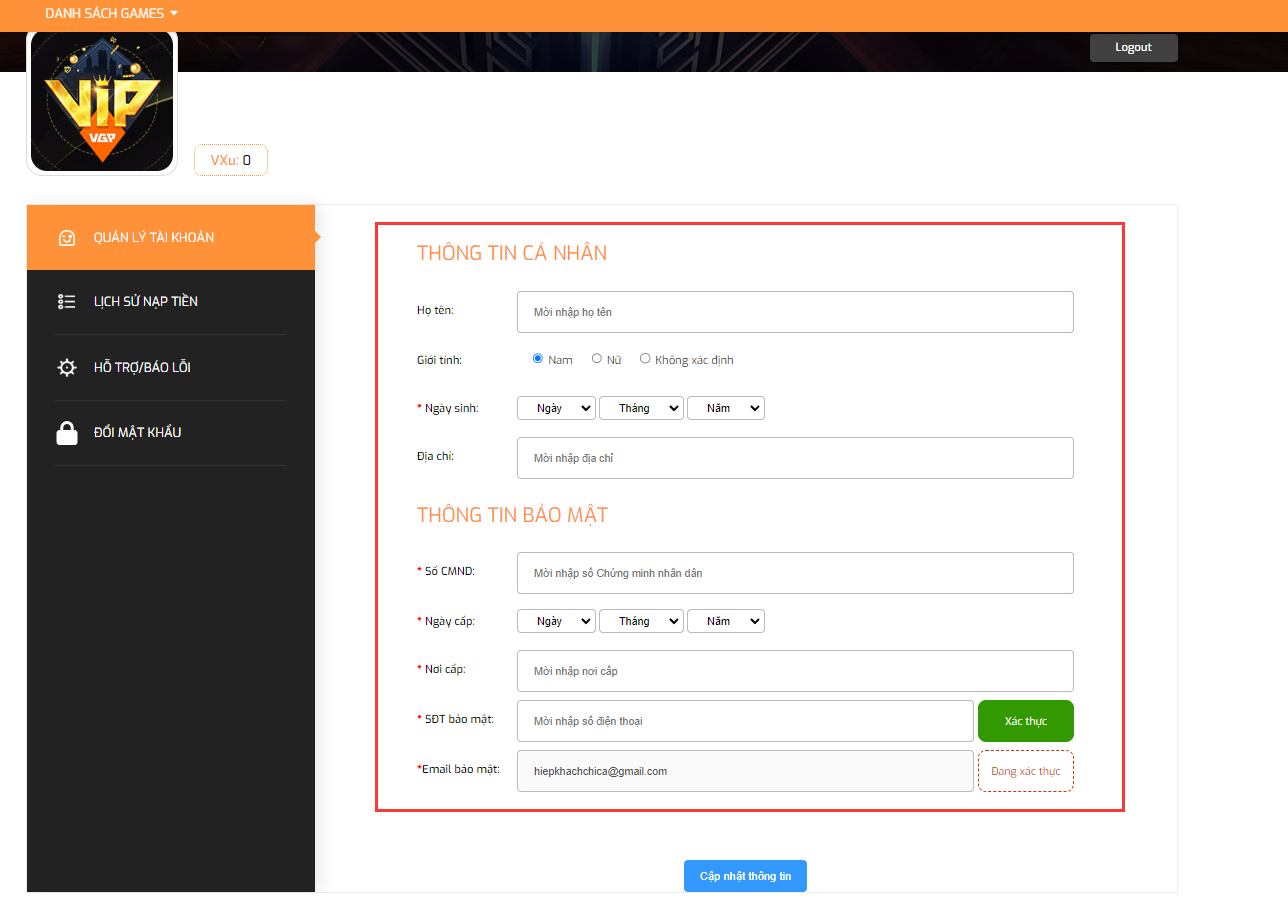Click the account management sidebar icon
Image resolution: width=1288 pixels, height=913 pixels.
(x=67, y=238)
